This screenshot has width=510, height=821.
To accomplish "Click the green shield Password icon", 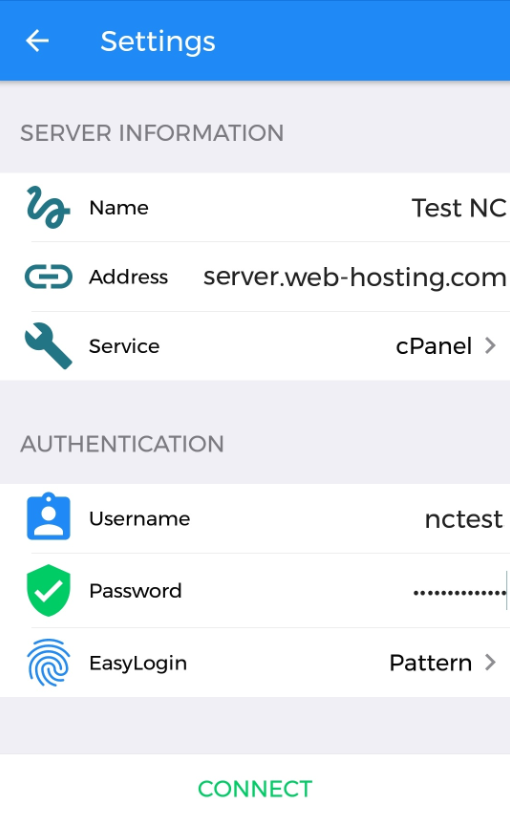I will (48, 590).
